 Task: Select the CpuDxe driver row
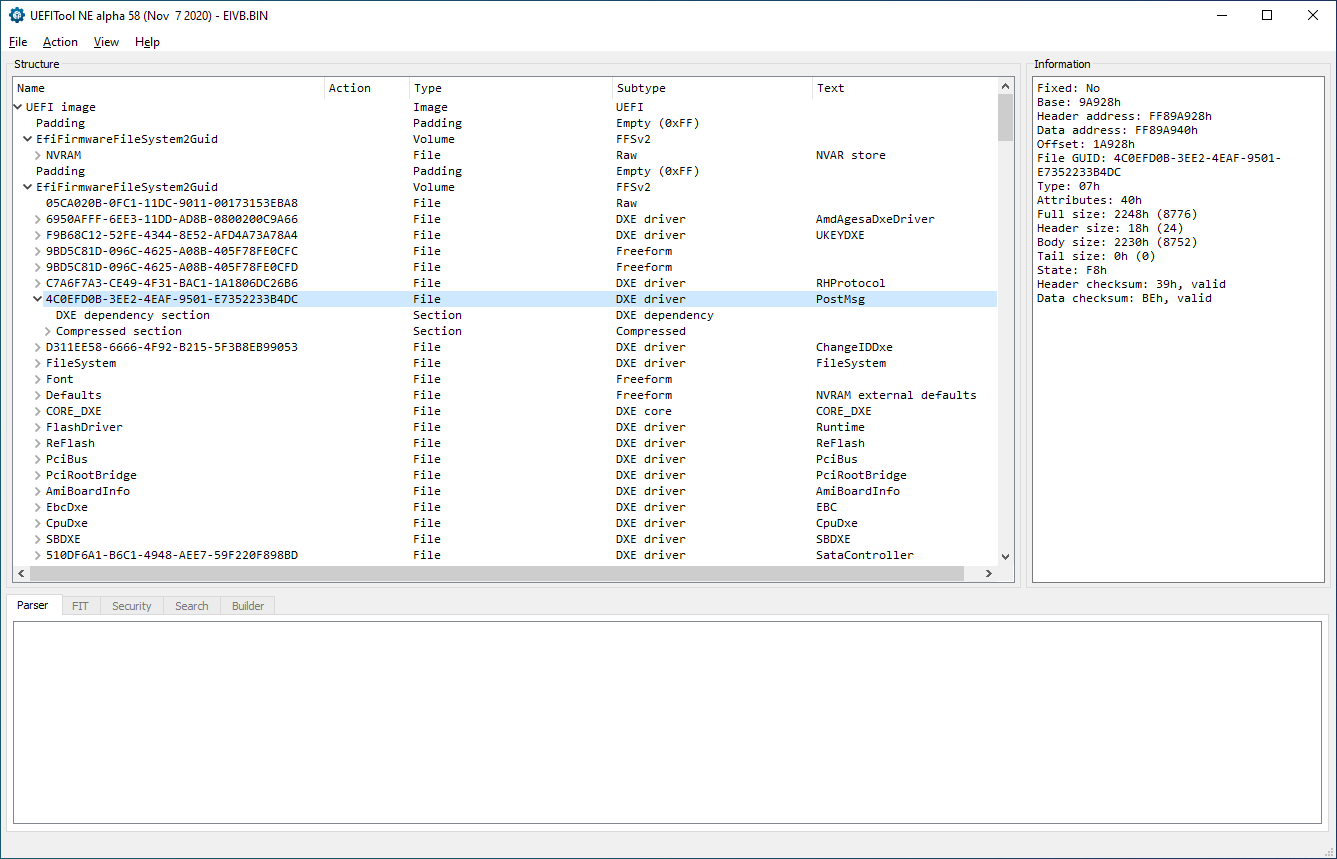505,523
